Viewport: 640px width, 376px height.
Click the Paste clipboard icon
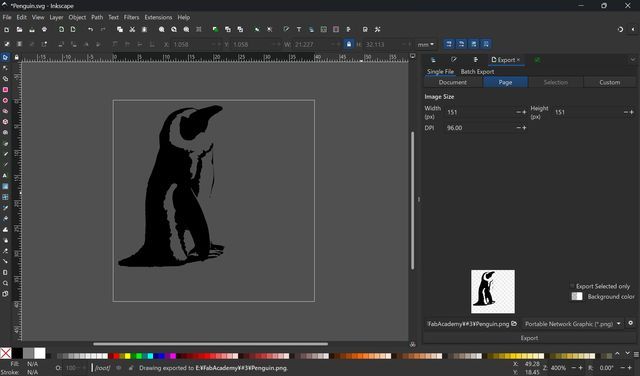pos(144,29)
